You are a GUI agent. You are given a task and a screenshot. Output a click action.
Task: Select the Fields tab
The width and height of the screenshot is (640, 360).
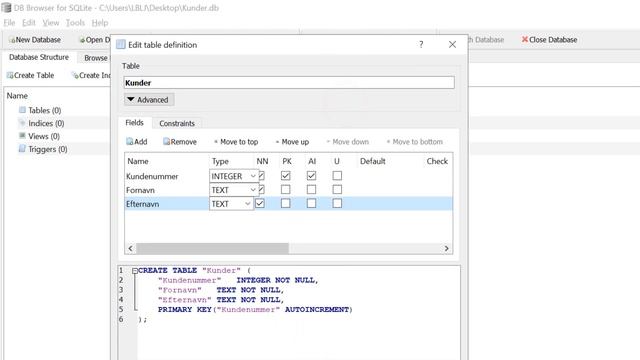click(134, 122)
